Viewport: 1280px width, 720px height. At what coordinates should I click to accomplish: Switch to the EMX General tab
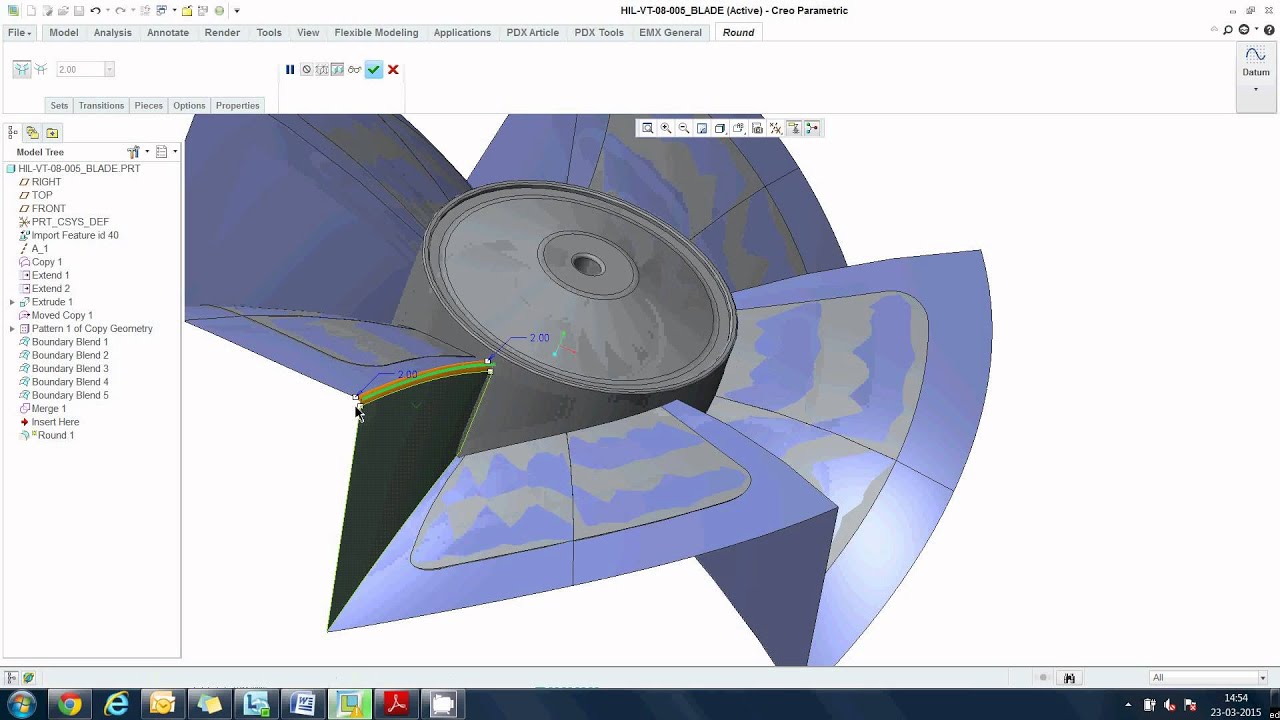(x=670, y=32)
